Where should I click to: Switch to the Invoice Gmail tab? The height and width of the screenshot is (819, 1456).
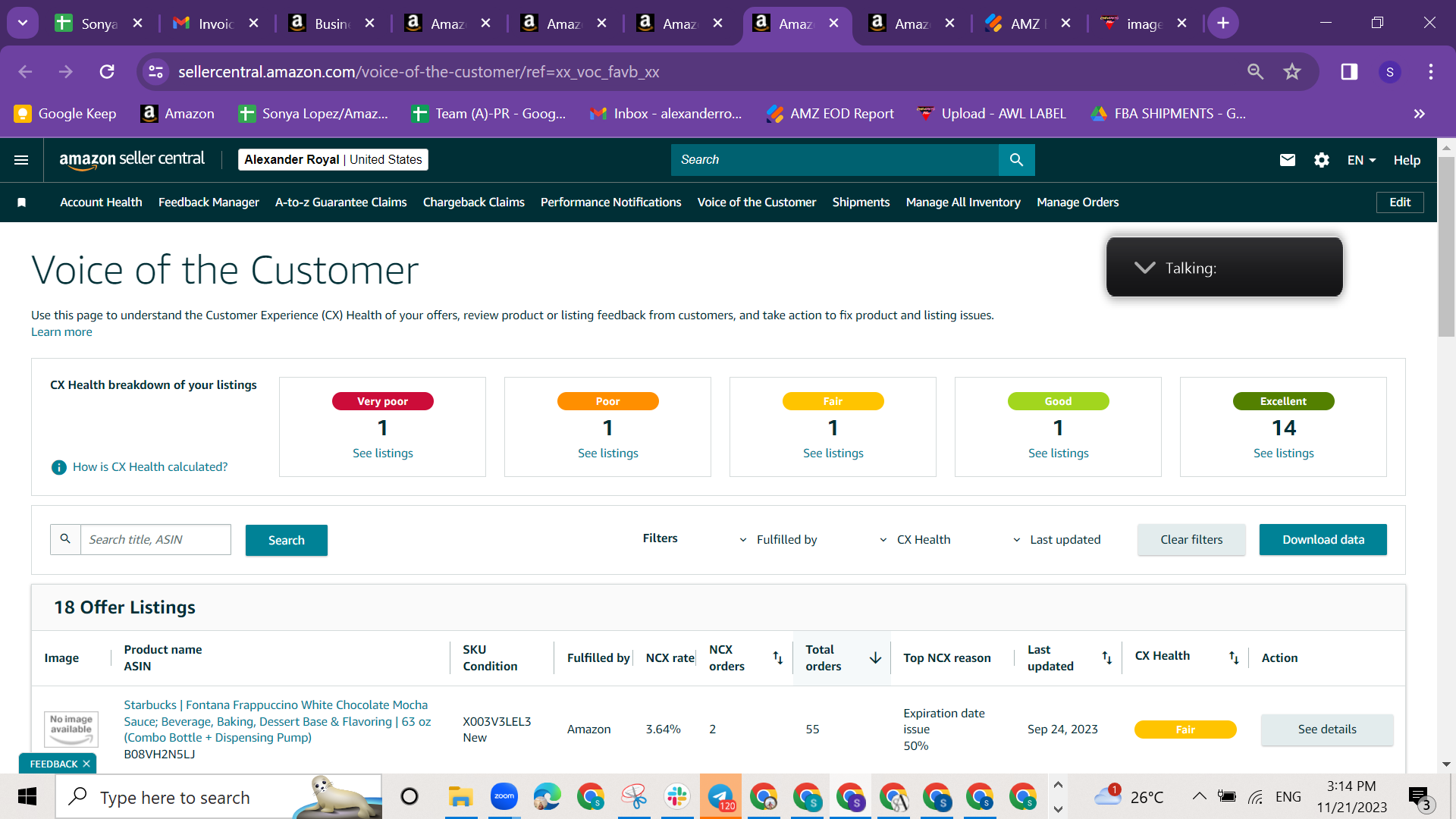[215, 24]
